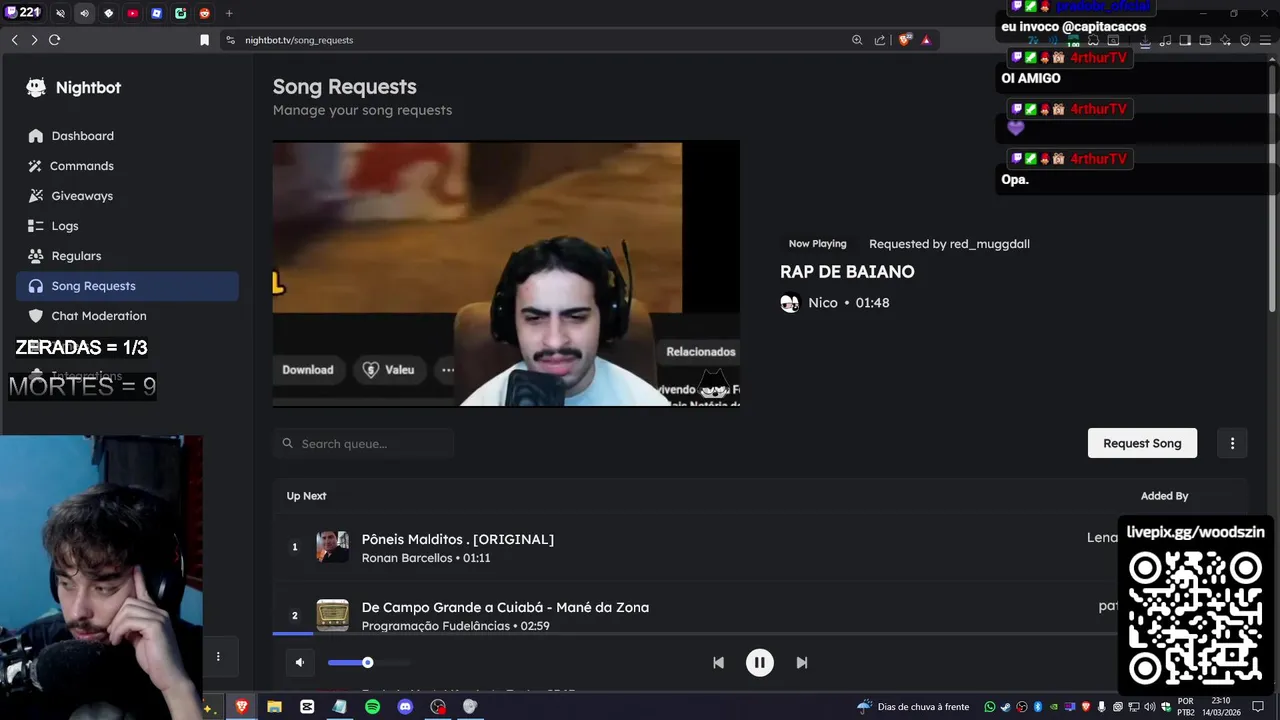The image size is (1280, 720).
Task: Click the Nightbot logo icon
Action: 36,88
